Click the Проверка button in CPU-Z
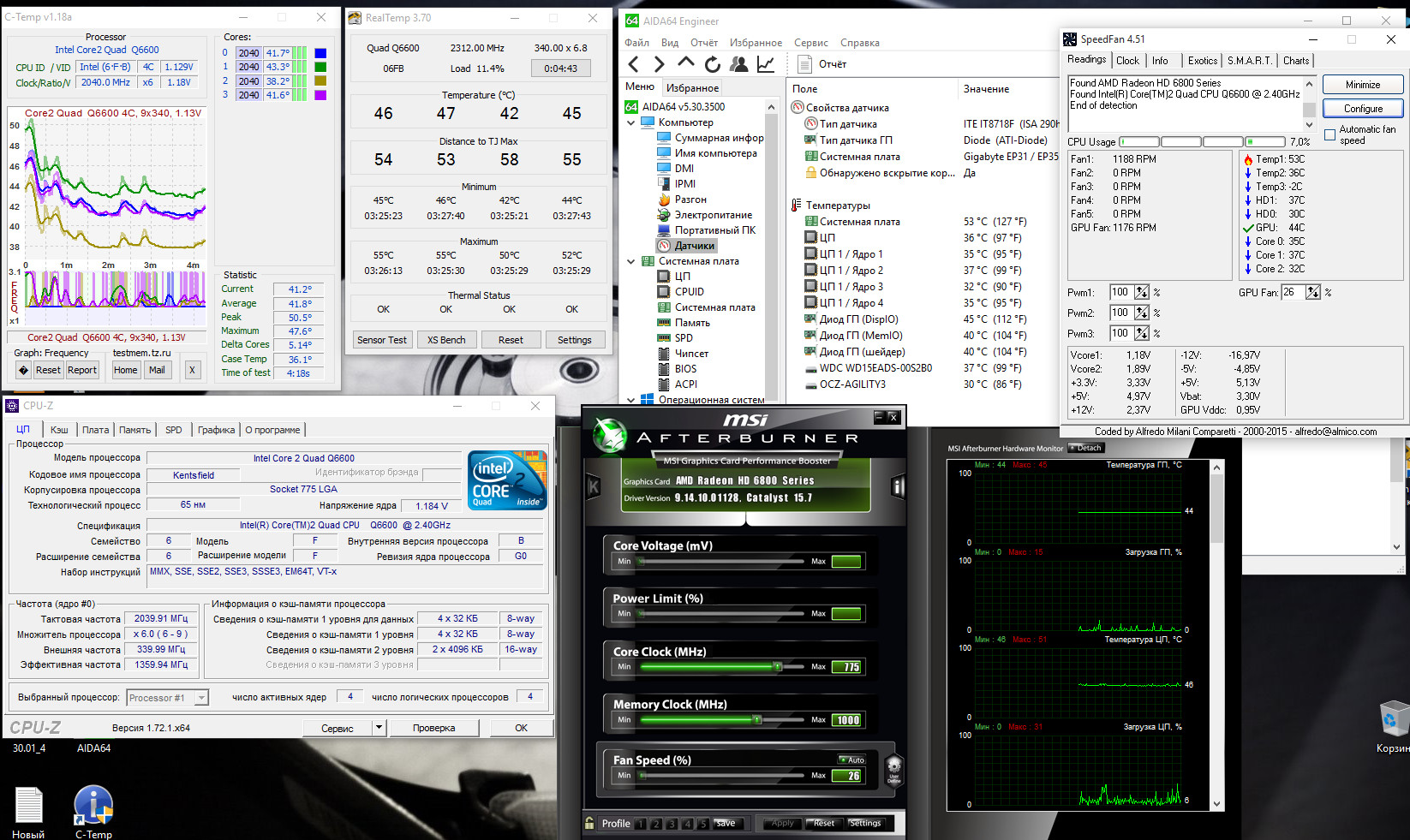Viewport: 1410px width, 840px height. [434, 728]
